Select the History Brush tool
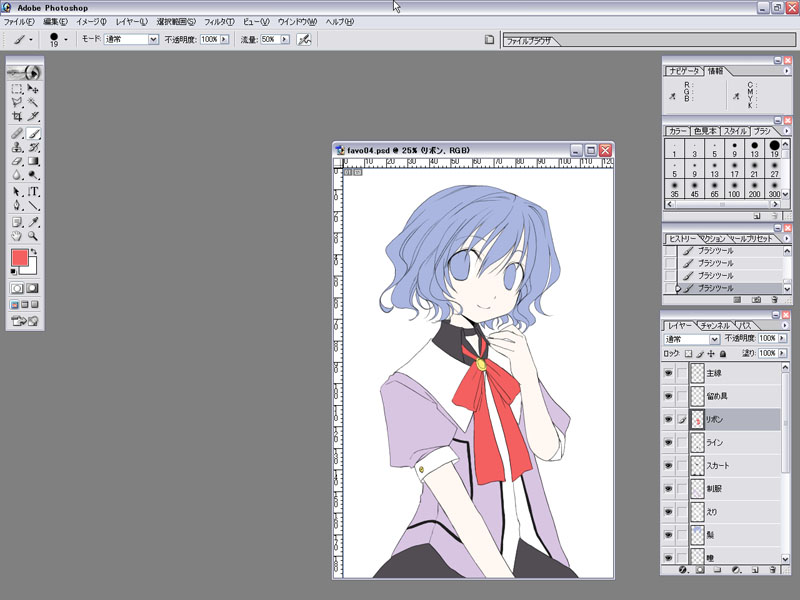 (x=33, y=147)
